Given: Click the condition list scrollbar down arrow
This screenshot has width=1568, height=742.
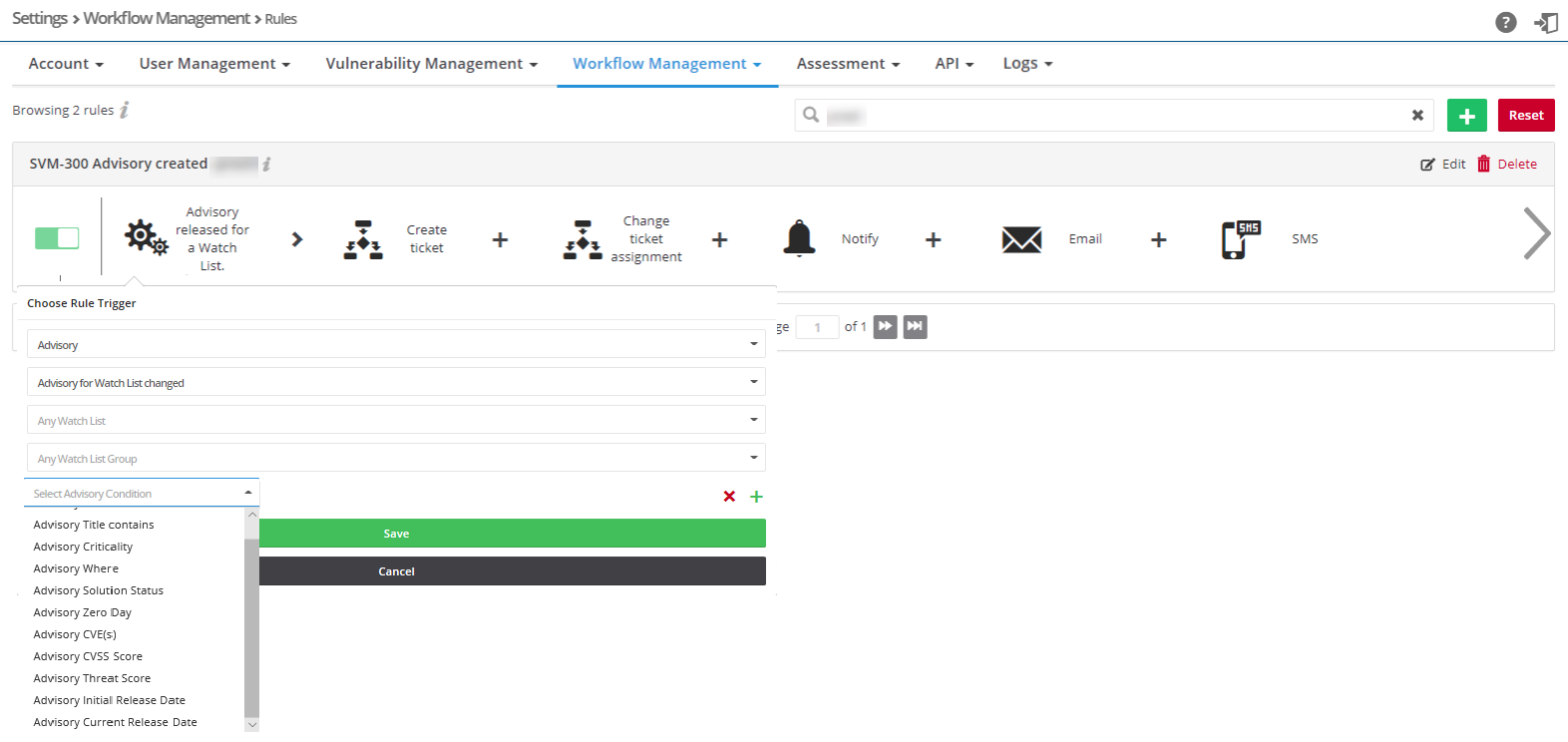Looking at the screenshot, I should [252, 725].
